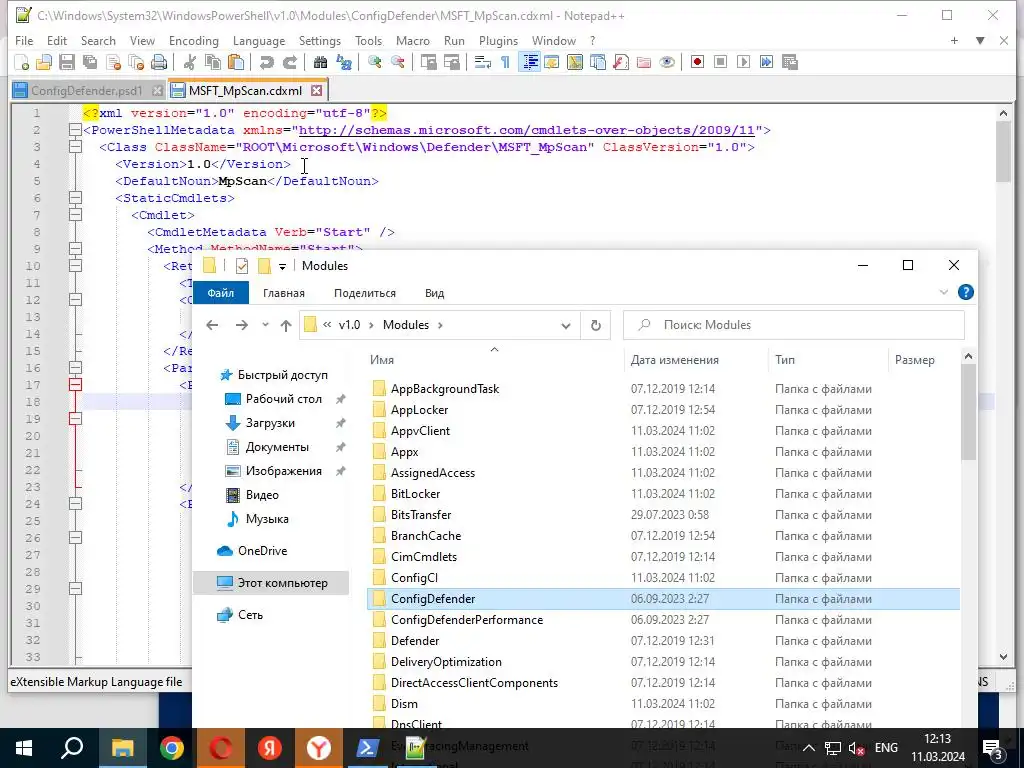Collapse the Method fold on line 9

(x=75, y=249)
